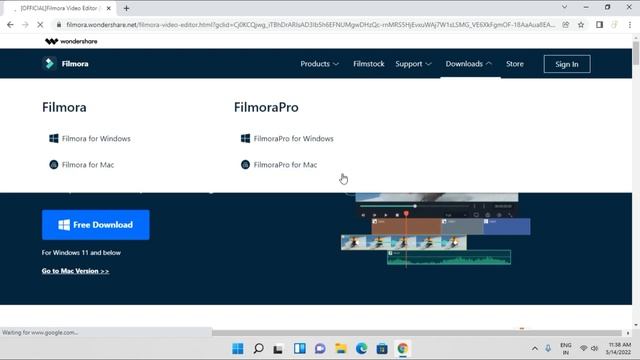Click the Filmora logo icon
640x360 pixels.
(49, 63)
